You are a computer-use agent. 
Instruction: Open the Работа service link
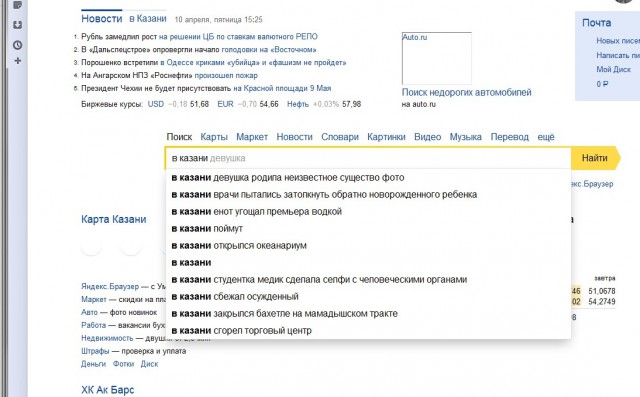(x=93, y=325)
